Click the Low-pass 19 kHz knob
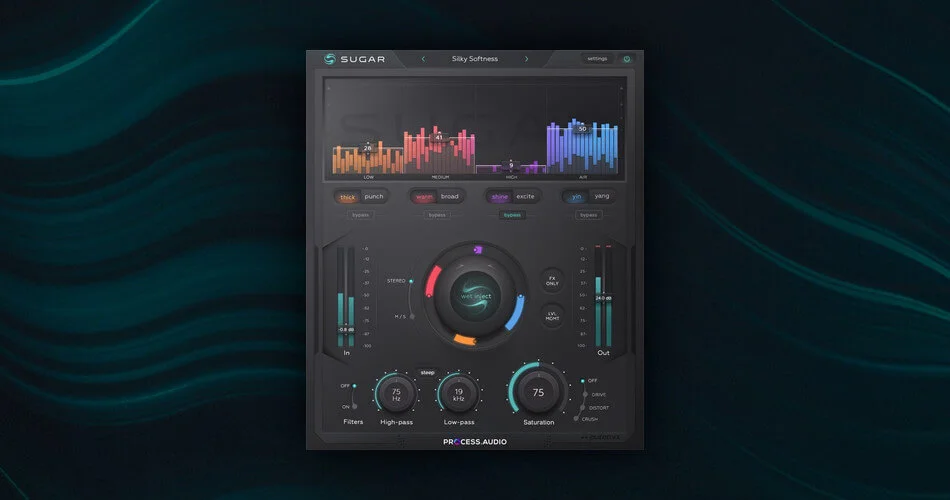This screenshot has height=500, width=950. (459, 394)
